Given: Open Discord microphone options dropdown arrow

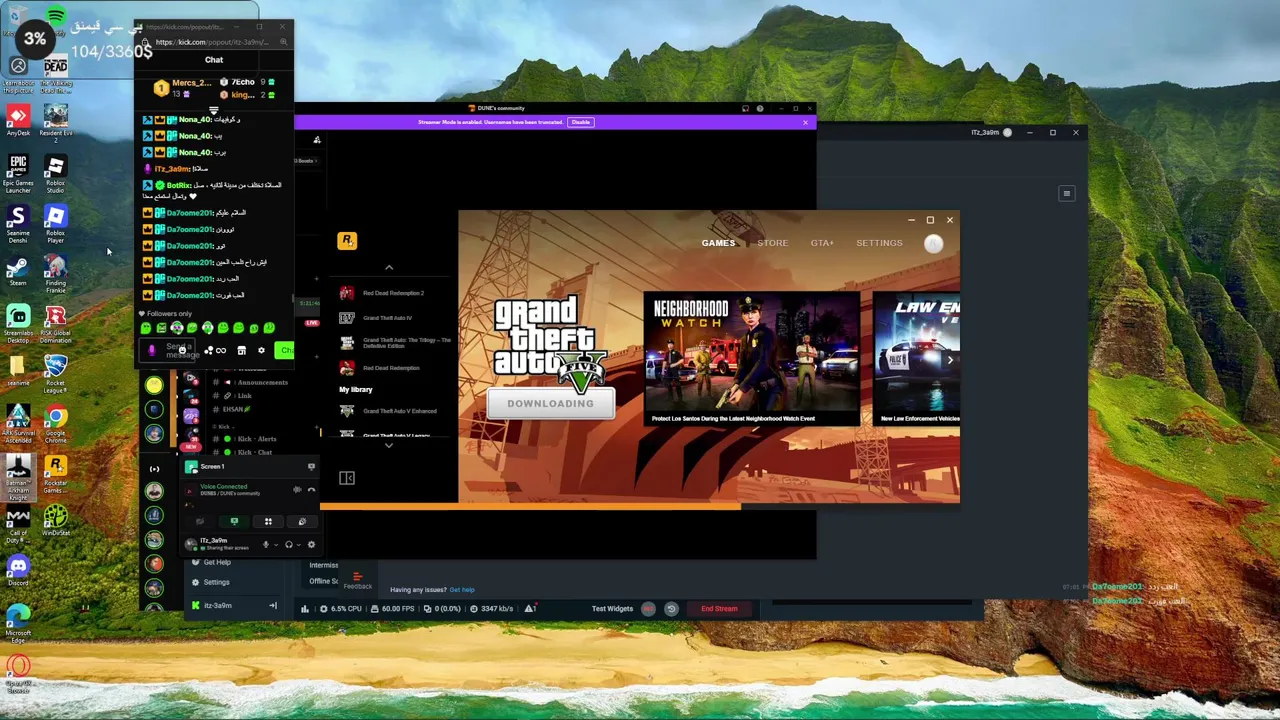Looking at the screenshot, I should 275,545.
